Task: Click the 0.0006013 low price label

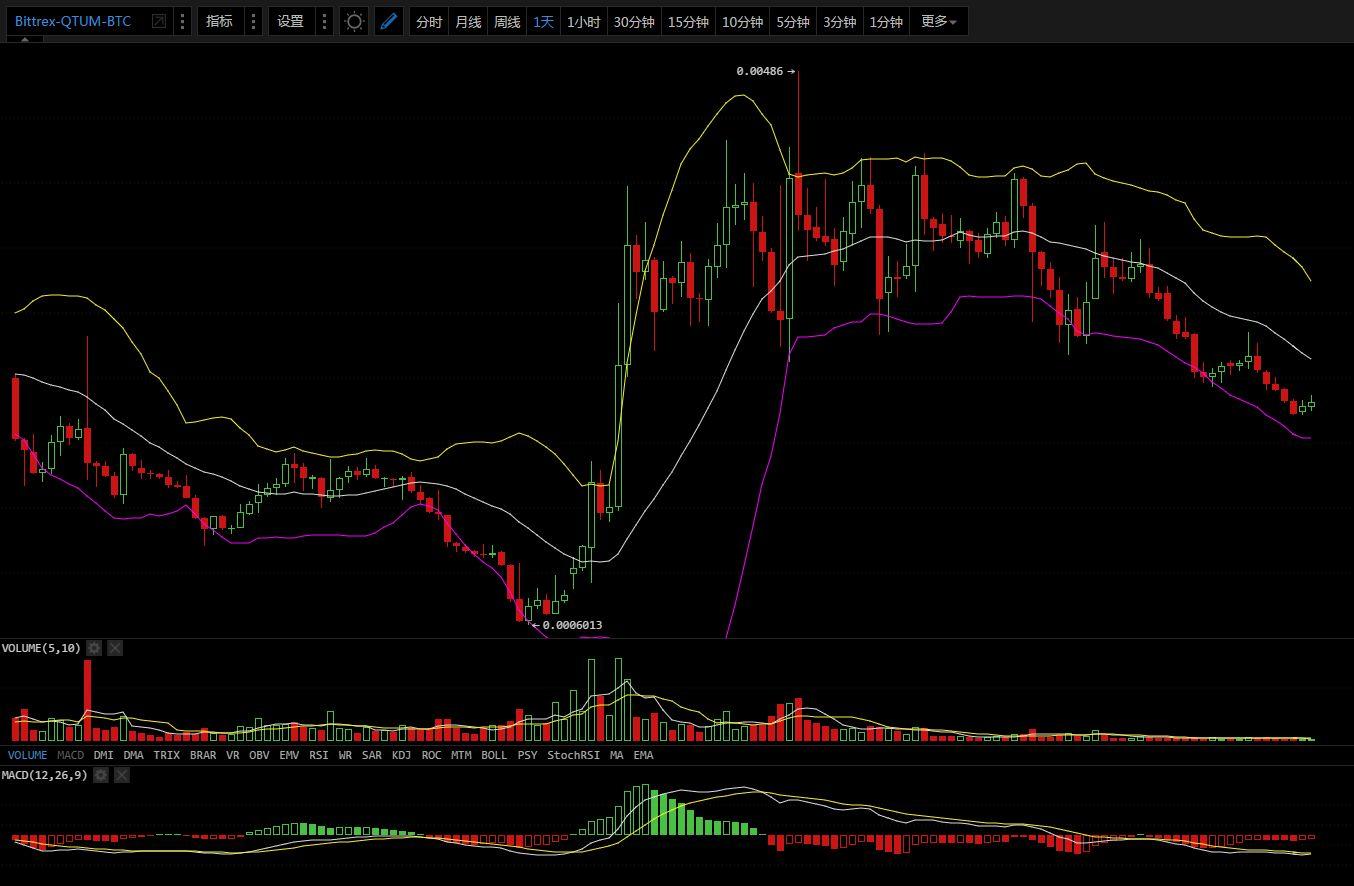Action: point(572,625)
